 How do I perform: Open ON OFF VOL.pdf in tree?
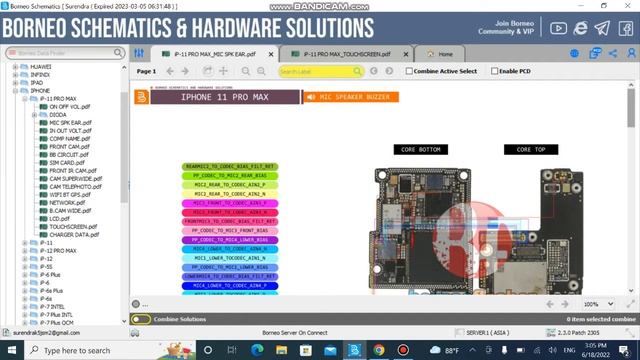69,107
